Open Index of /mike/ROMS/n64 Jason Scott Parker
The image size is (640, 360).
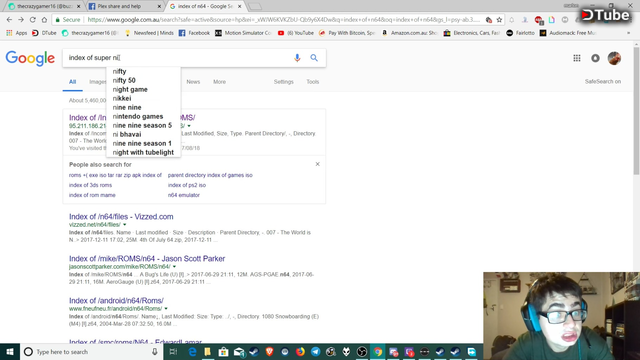click(147, 259)
